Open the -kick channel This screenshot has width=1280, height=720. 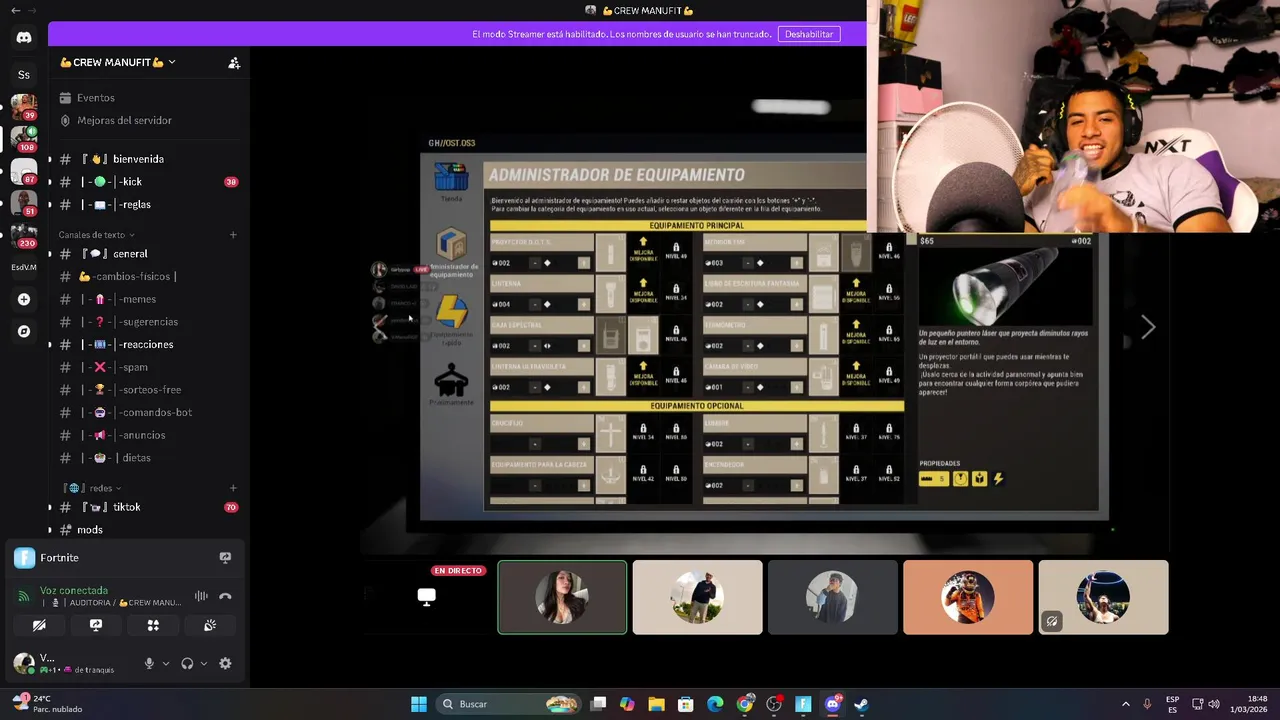(x=148, y=182)
